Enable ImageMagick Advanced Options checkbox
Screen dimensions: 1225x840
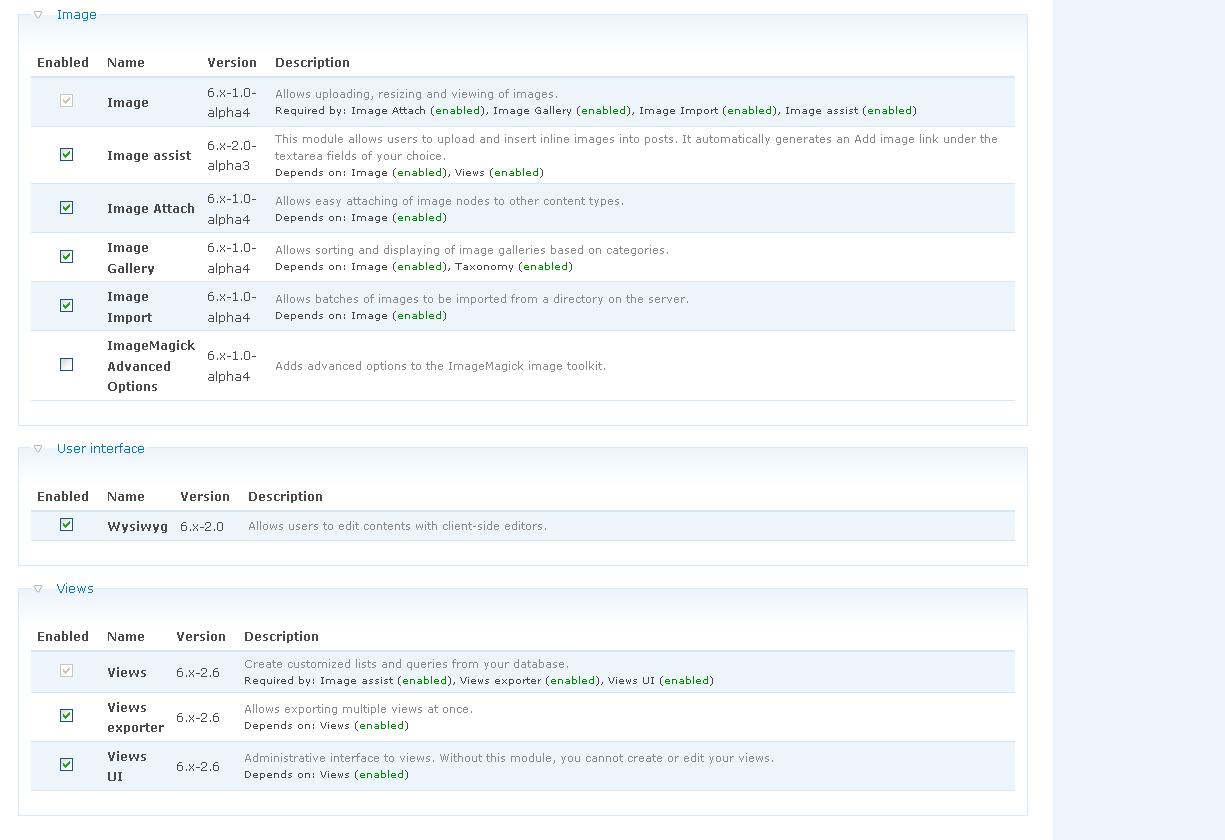pos(67,365)
